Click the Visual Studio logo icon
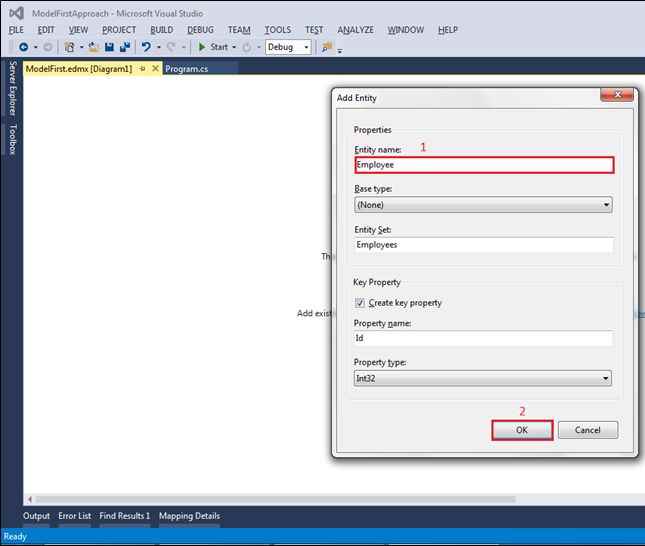Image resolution: width=645 pixels, height=546 pixels. [x=15, y=12]
